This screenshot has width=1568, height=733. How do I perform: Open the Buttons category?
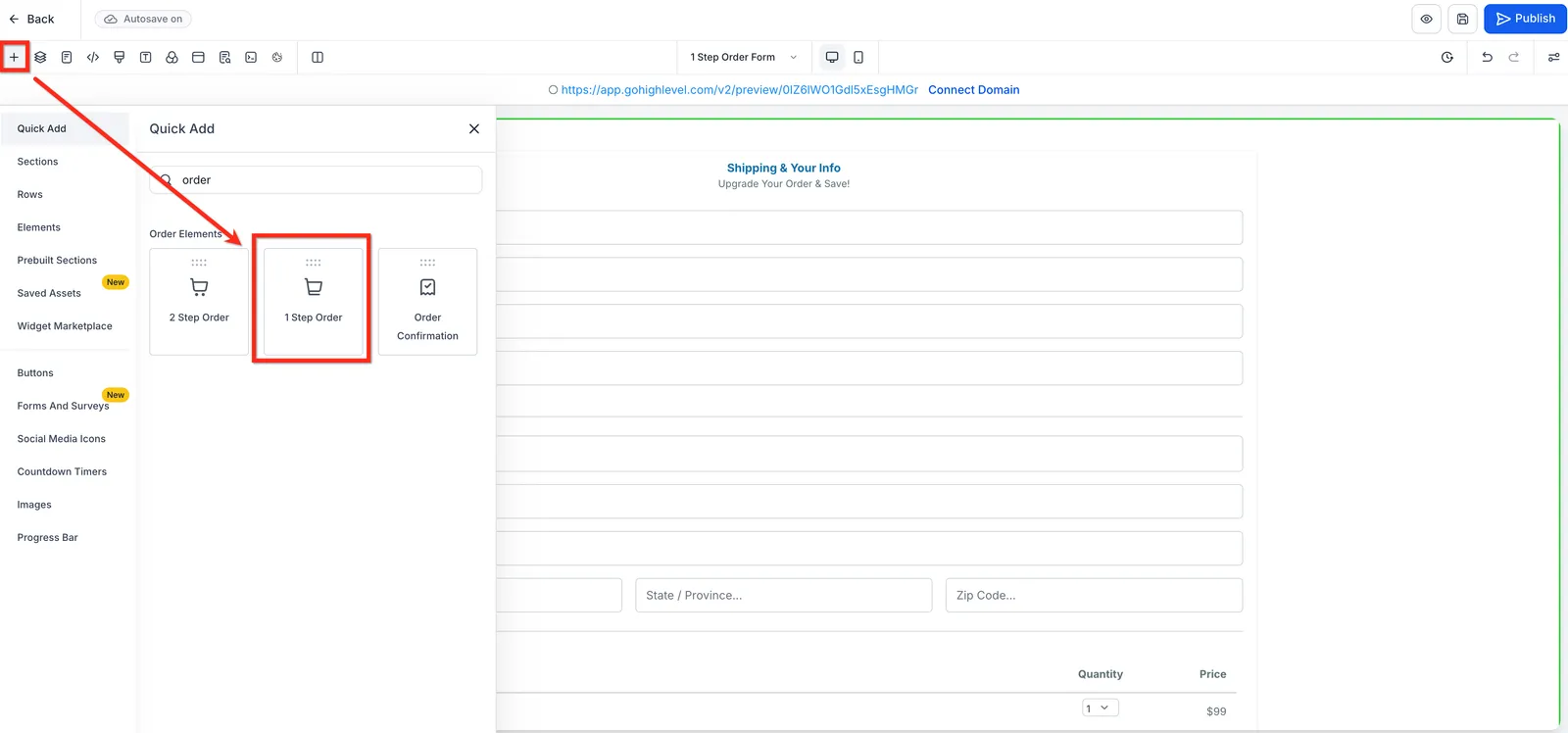(35, 373)
